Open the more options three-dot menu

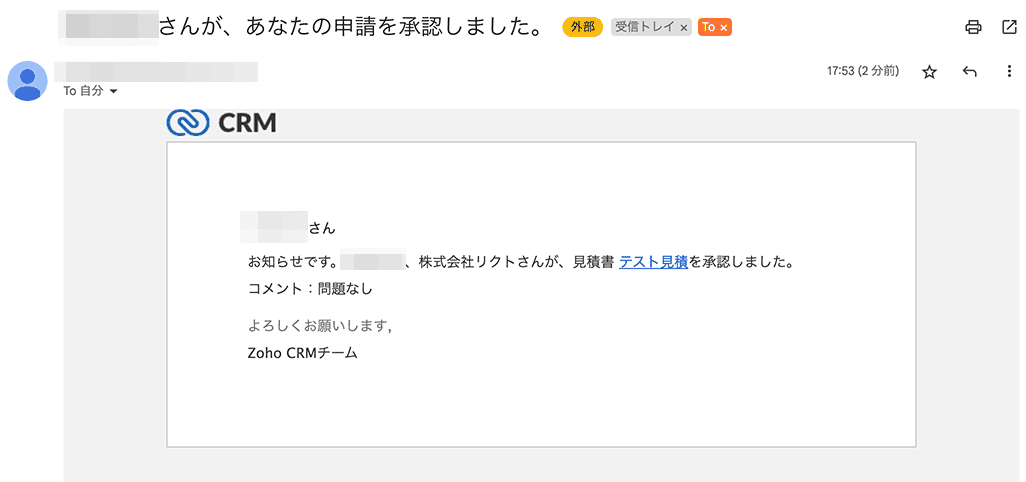tap(1008, 72)
